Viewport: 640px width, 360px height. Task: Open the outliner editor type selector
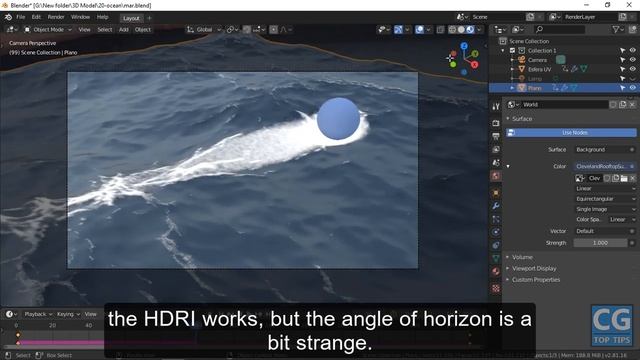point(500,29)
